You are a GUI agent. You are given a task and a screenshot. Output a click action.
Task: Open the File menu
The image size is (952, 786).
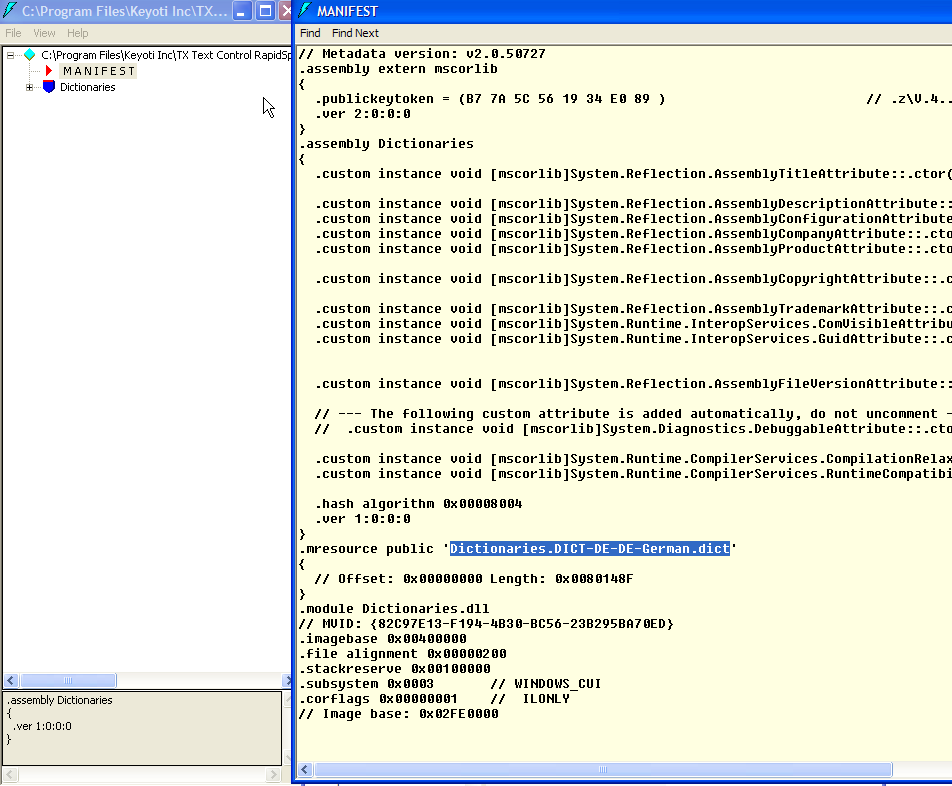(x=13, y=32)
